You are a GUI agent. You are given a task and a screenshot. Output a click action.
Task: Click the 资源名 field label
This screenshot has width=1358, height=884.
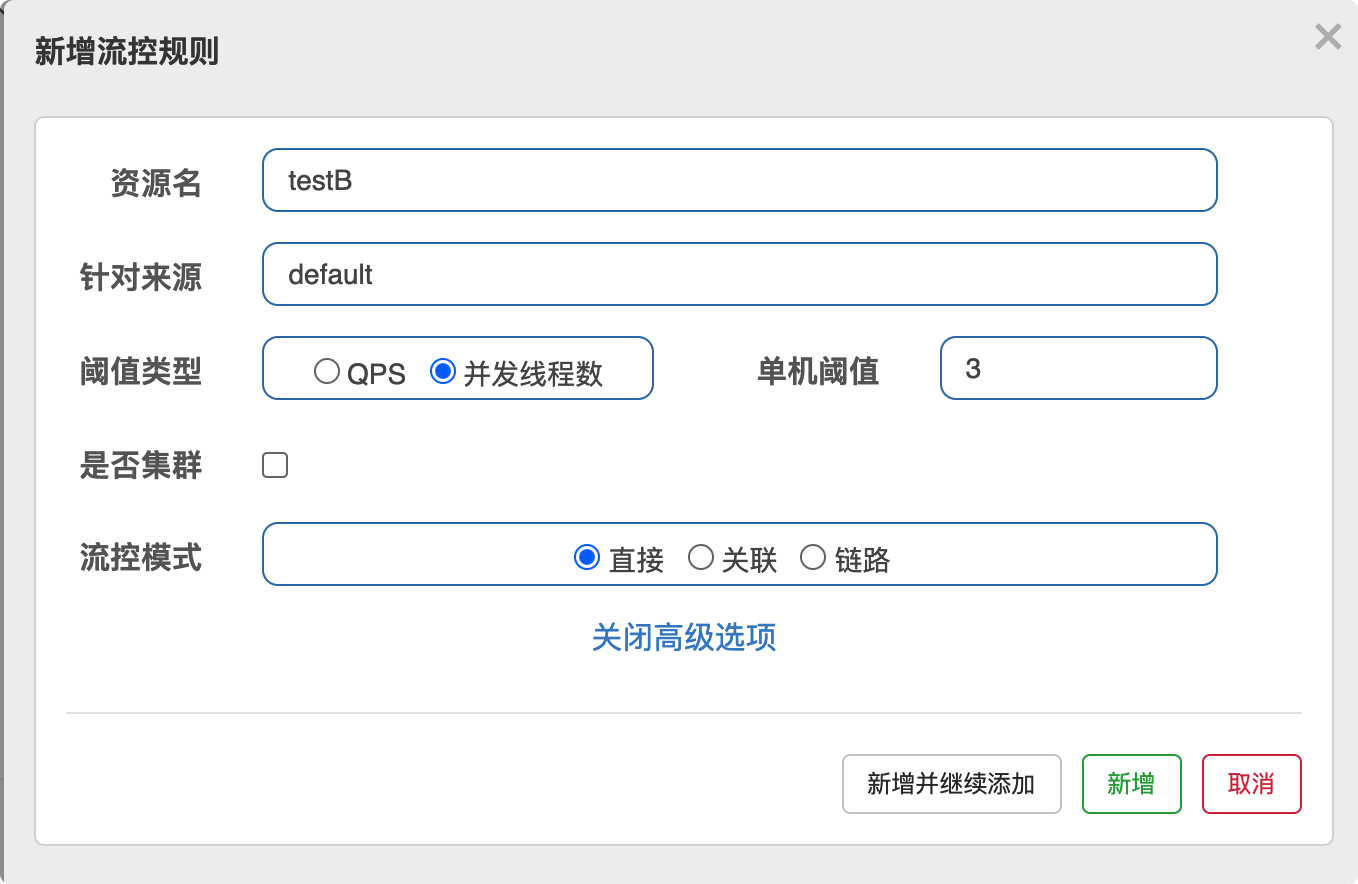pyautogui.click(x=156, y=183)
